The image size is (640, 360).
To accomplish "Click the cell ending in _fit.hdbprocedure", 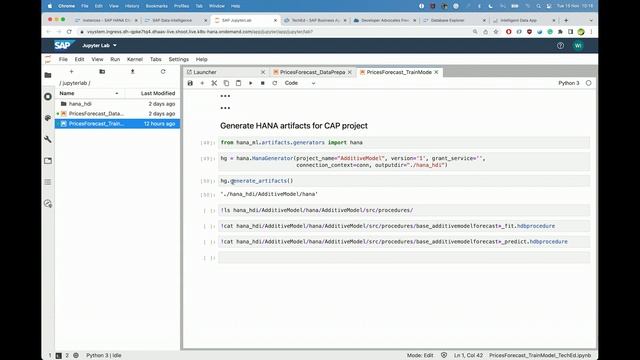I will [404, 226].
